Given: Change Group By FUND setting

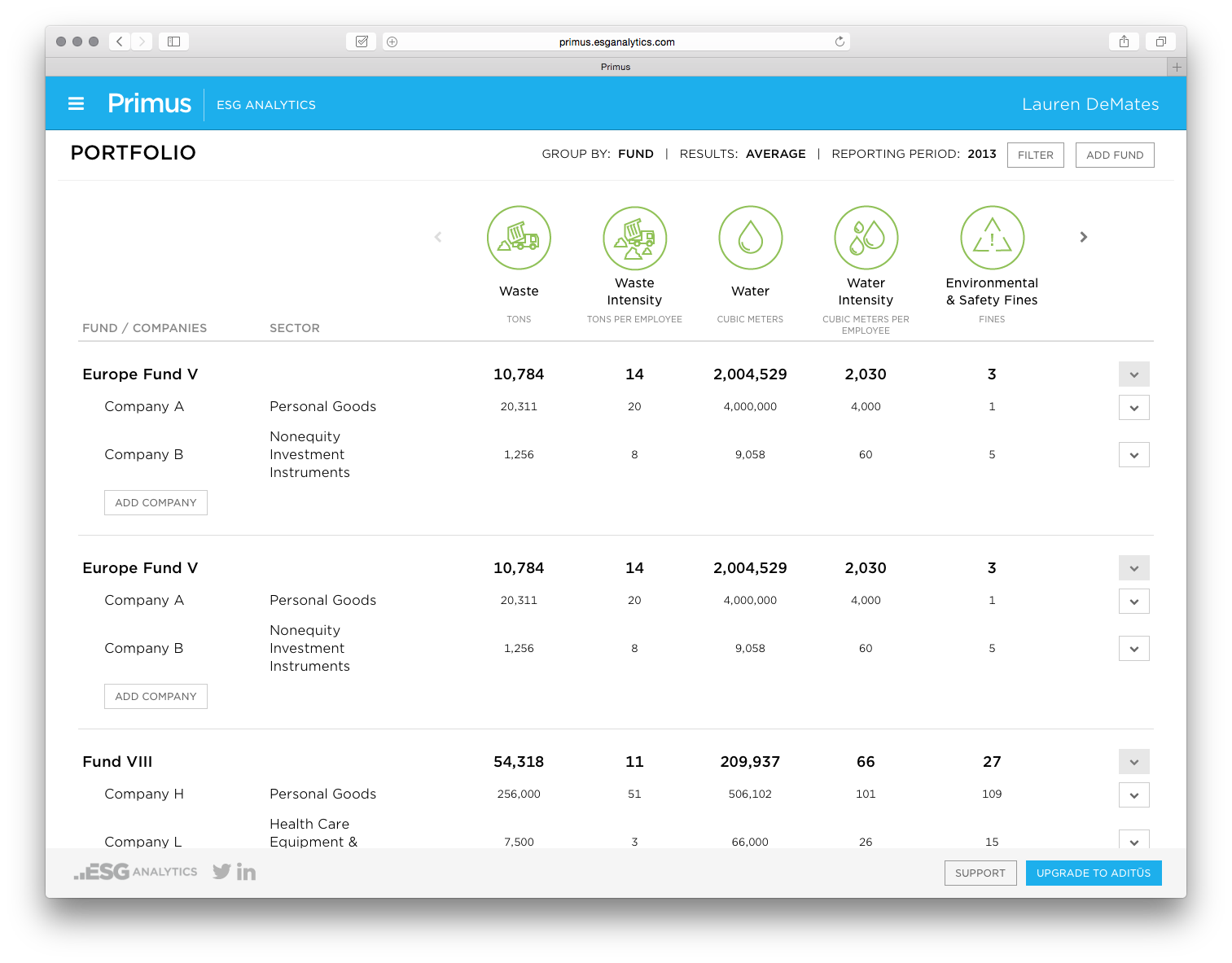Looking at the screenshot, I should click(635, 154).
